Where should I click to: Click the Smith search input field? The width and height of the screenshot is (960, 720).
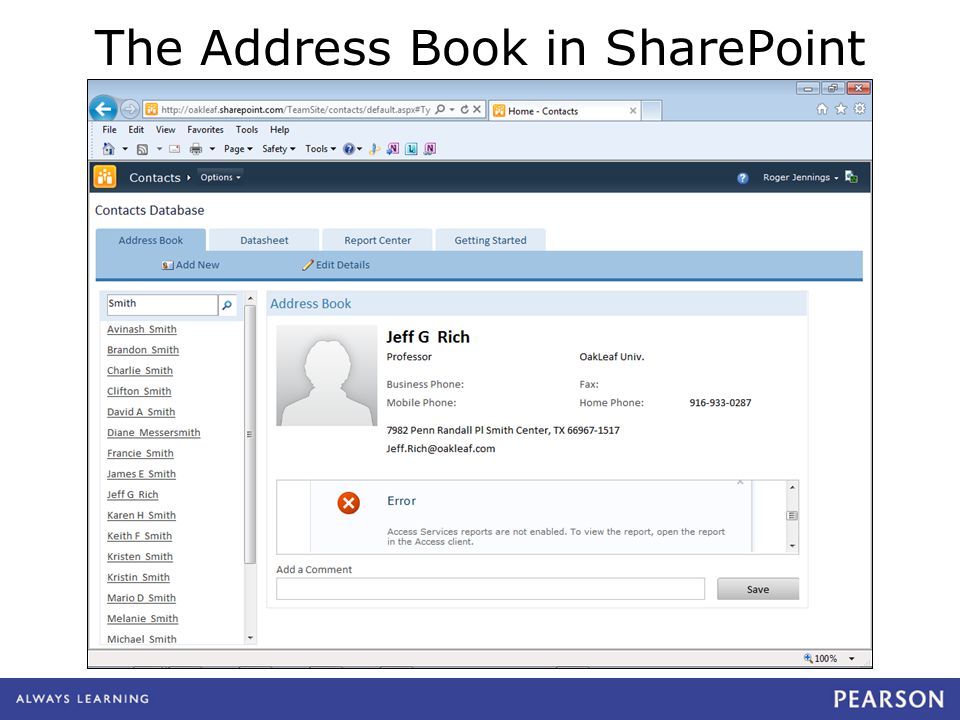(162, 304)
